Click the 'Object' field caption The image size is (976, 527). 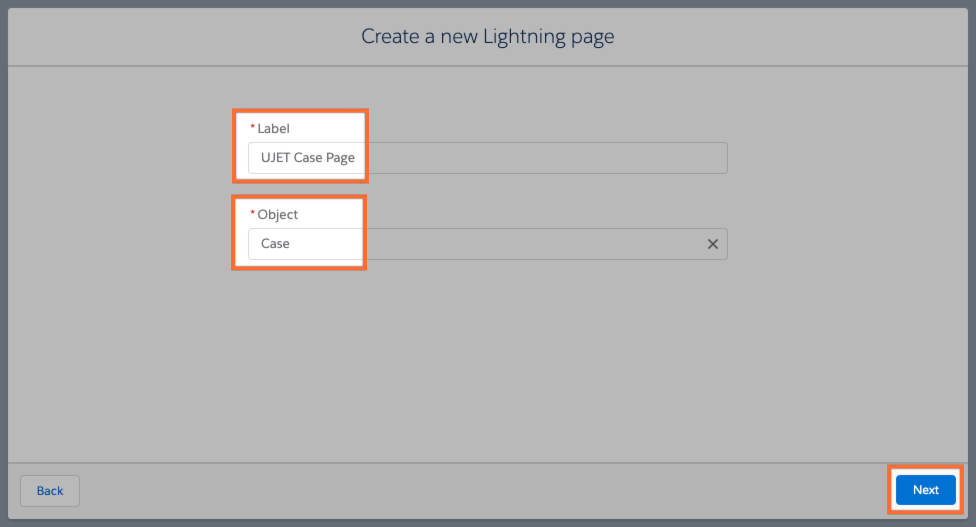tap(277, 215)
